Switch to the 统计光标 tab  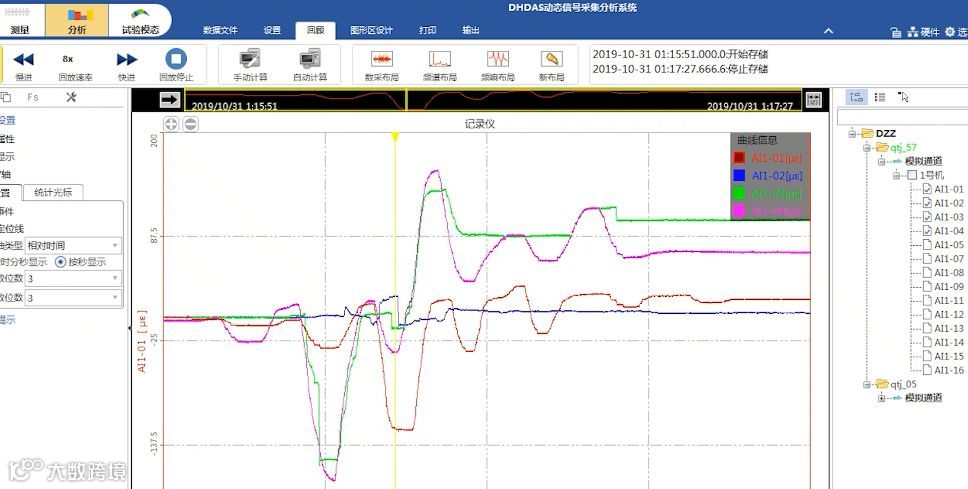click(53, 192)
